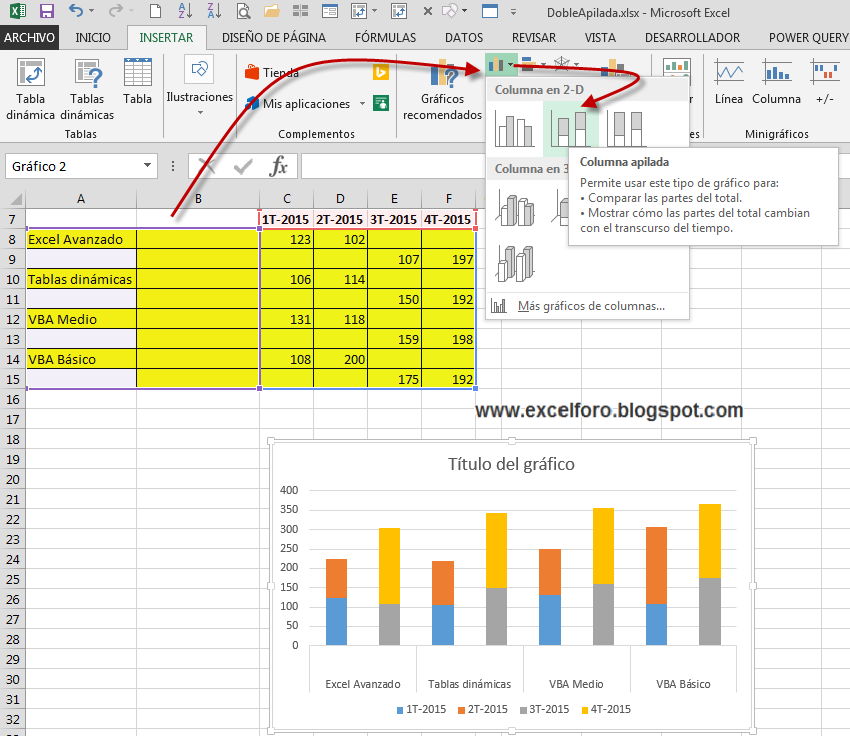Switch to the DISEÑO DE PÁGINA tab
The width and height of the screenshot is (850, 736).
[274, 37]
